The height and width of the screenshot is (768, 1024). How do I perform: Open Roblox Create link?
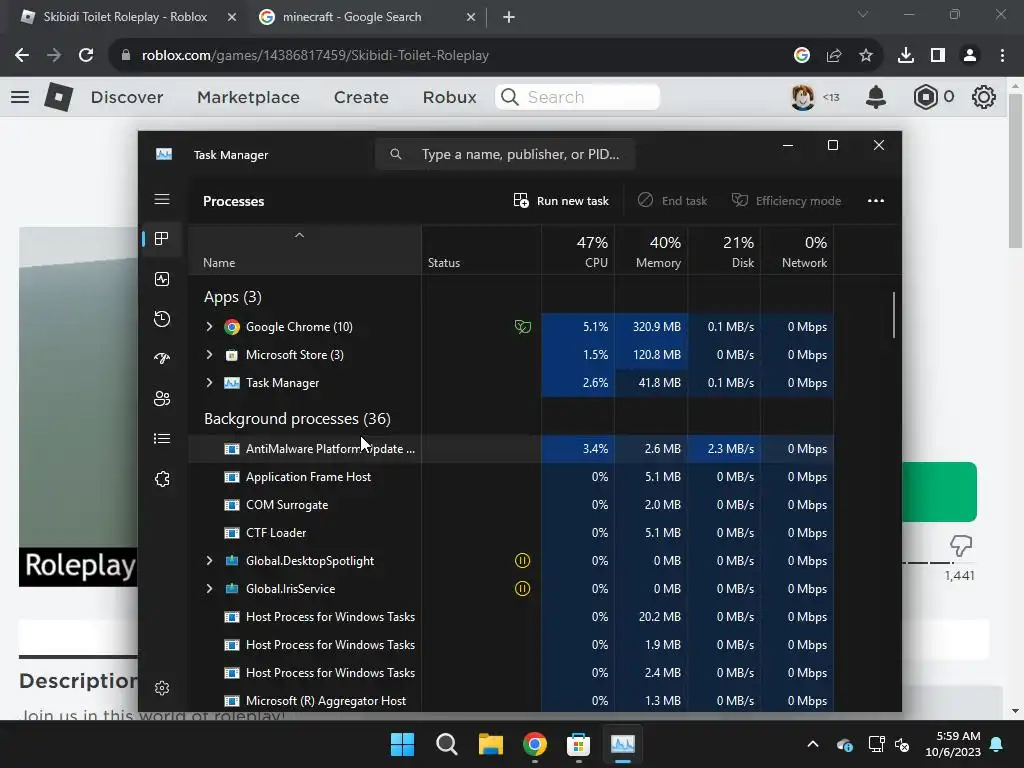point(361,97)
